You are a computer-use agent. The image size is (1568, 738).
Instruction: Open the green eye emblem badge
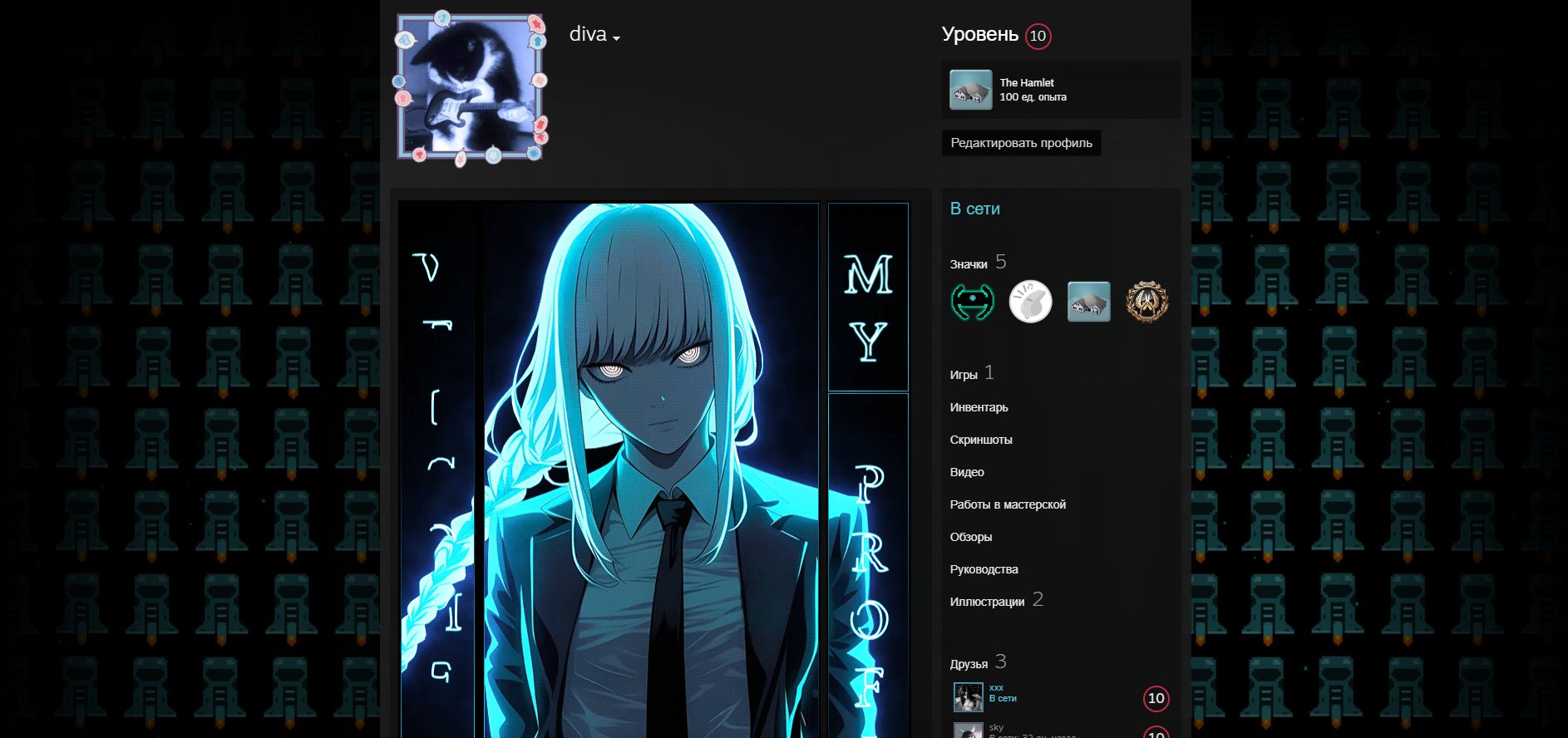point(972,302)
